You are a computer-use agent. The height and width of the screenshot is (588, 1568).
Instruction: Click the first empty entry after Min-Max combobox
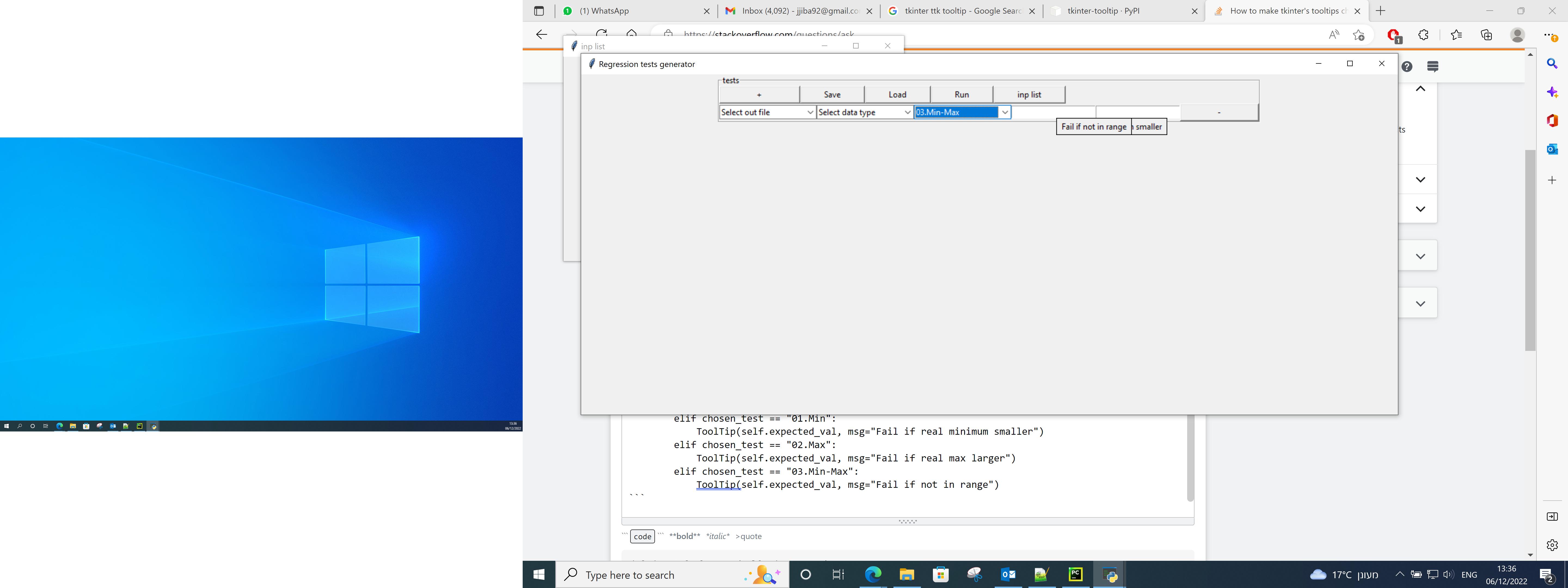point(1054,112)
